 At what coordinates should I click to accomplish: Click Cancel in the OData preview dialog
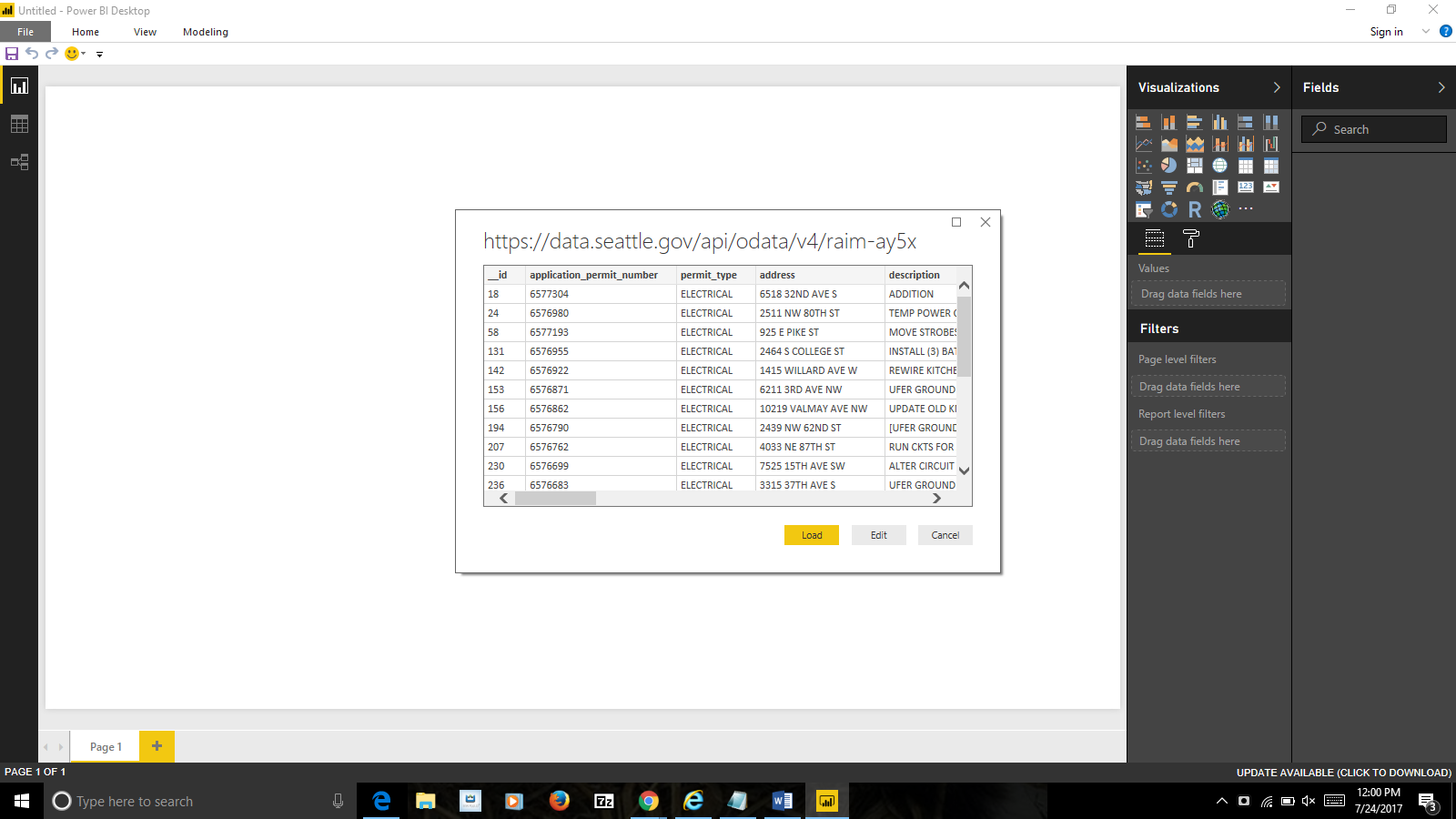click(945, 535)
